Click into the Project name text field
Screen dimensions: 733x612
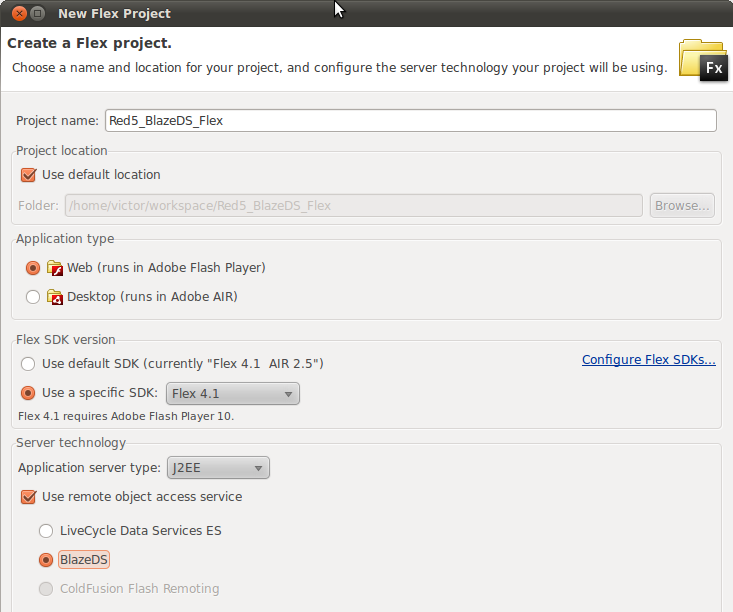click(410, 121)
